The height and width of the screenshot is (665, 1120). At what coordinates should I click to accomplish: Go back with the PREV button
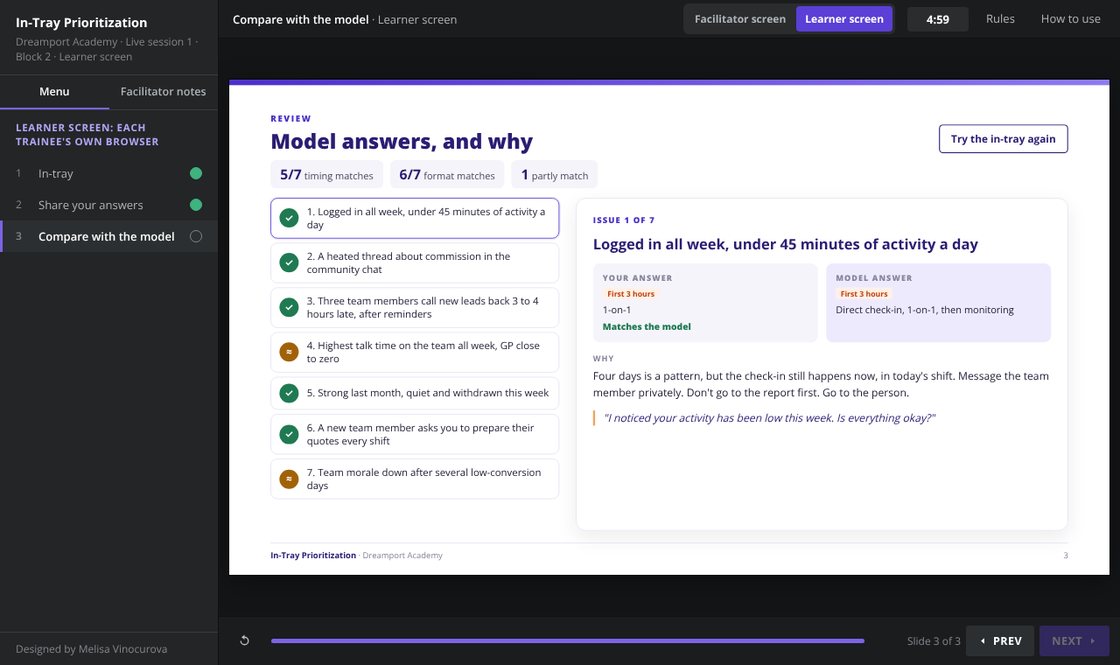[1001, 641]
